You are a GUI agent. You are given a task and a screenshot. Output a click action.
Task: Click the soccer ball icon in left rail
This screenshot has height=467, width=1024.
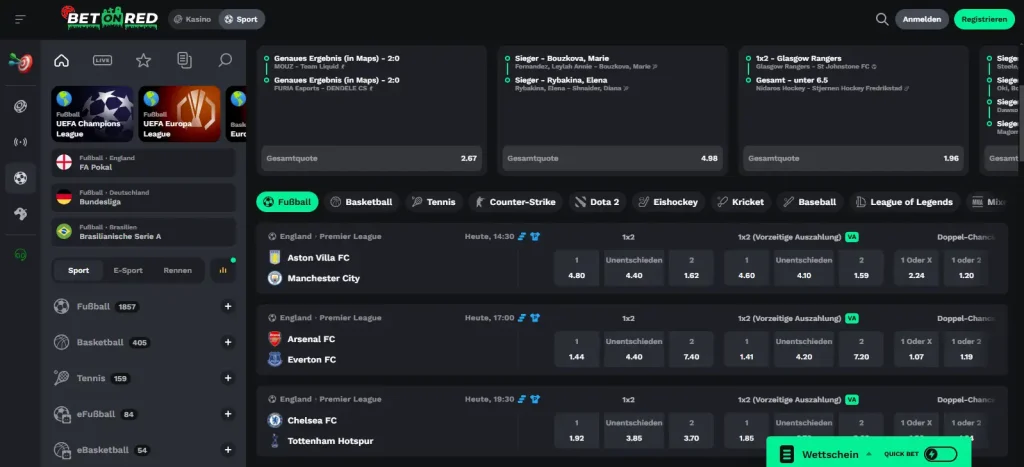[x=20, y=178]
